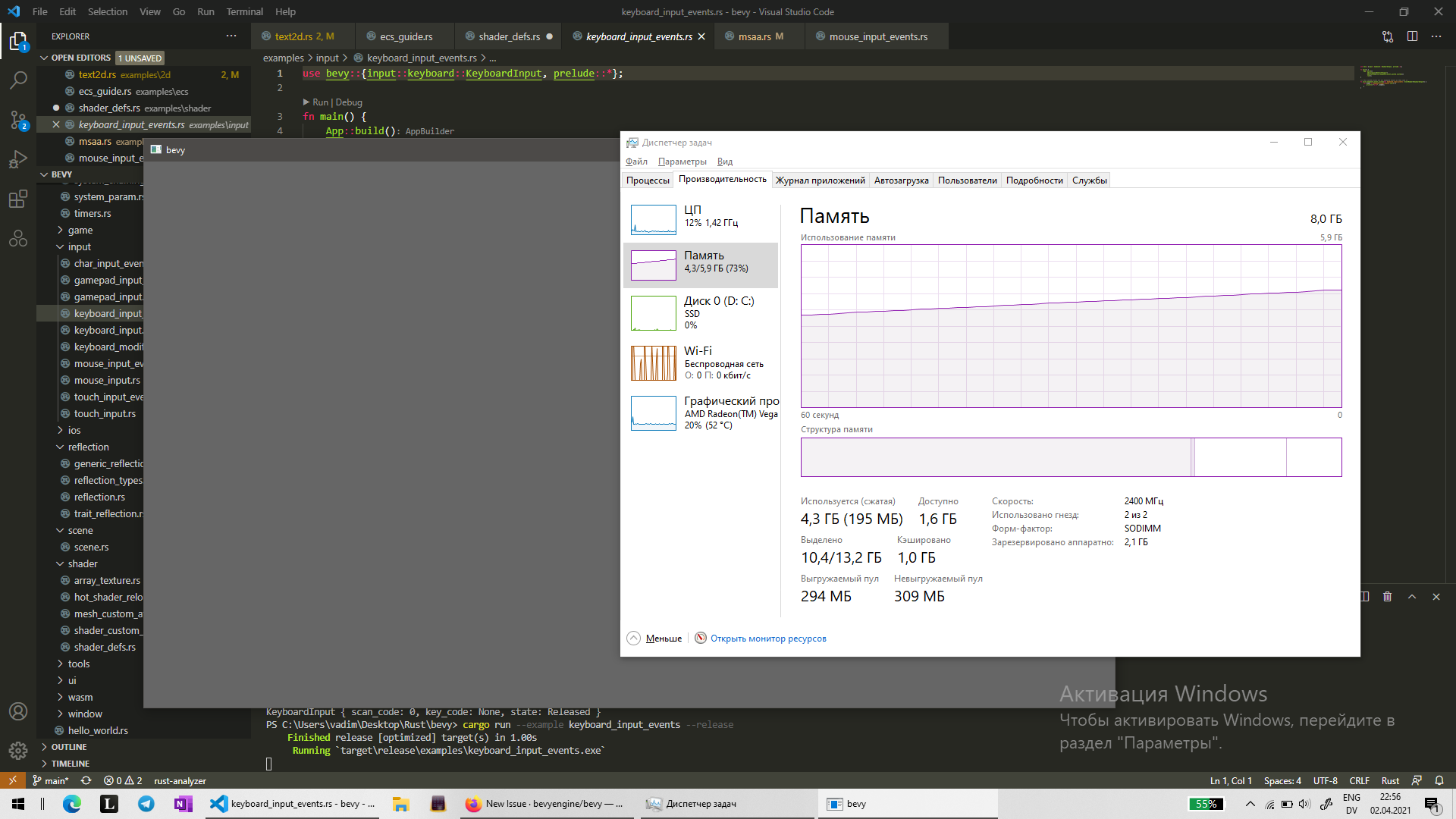Click rust-analyzer status bar item
The width and height of the screenshot is (1456, 819).
[180, 780]
